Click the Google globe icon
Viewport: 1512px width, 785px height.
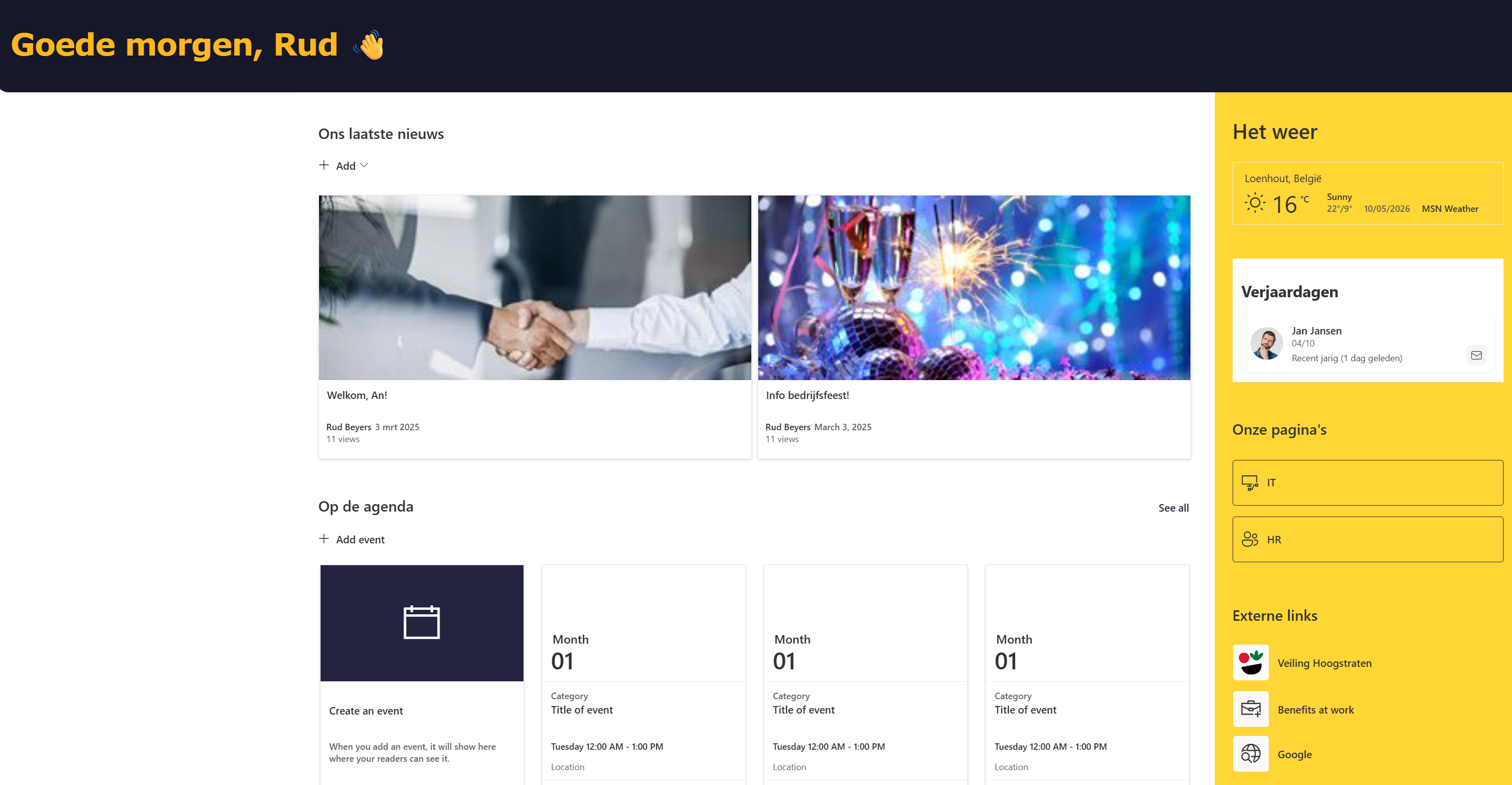(x=1251, y=753)
